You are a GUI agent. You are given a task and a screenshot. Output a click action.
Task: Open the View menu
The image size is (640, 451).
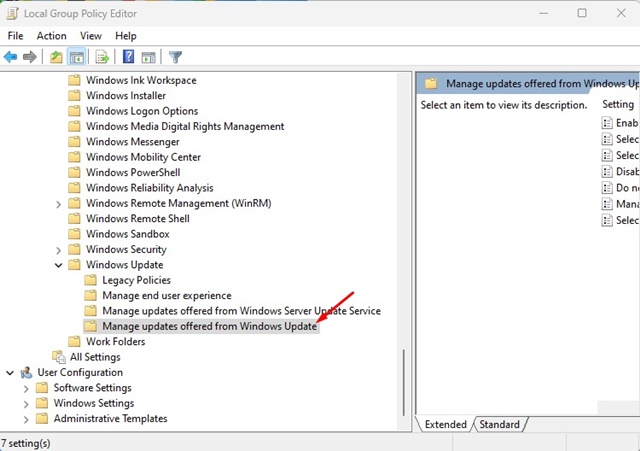point(91,36)
